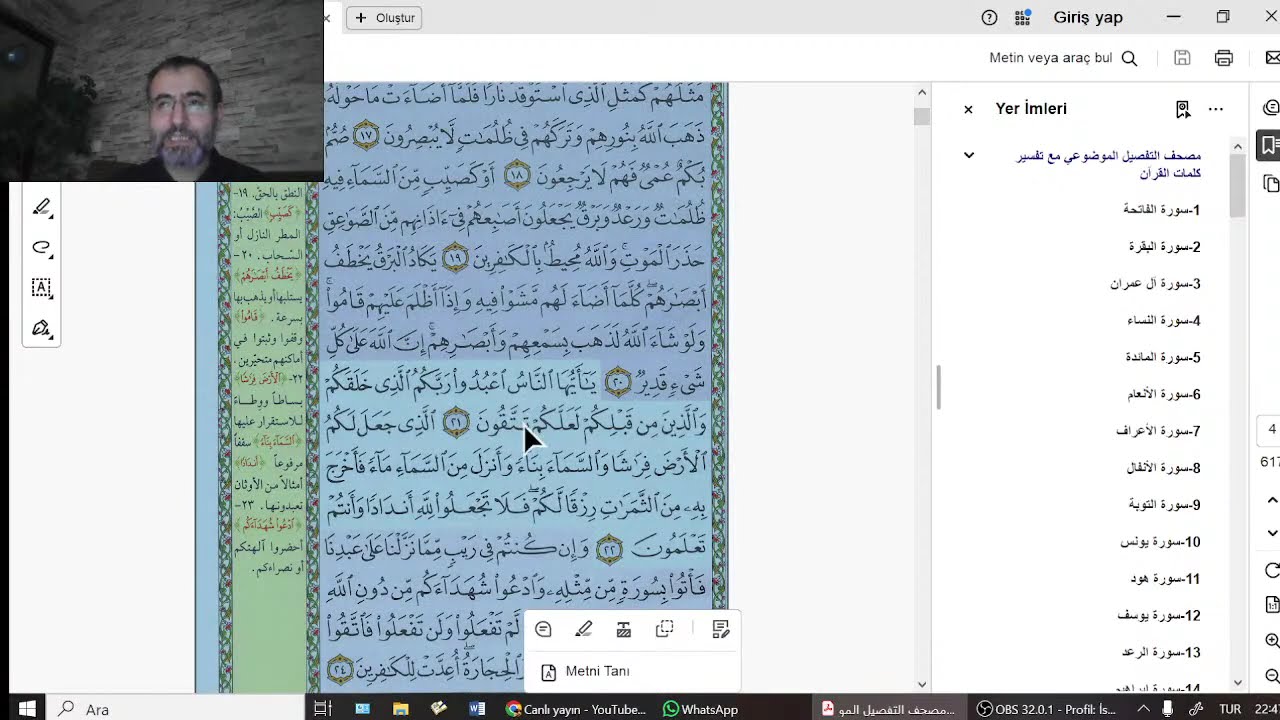Screen dimensions: 1280x720
Task: Zoom in with the magnifier plus icon
Action: [1272, 641]
